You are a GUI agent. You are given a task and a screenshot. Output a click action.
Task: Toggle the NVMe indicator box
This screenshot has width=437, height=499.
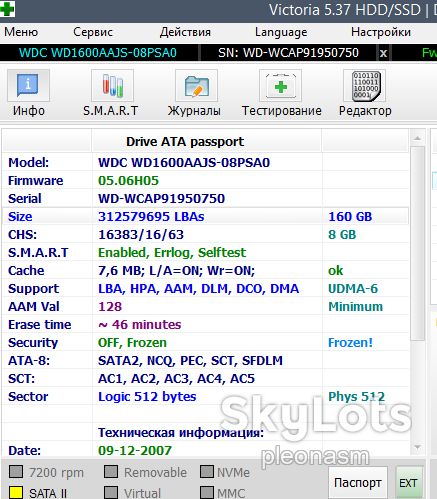pyautogui.click(x=207, y=472)
